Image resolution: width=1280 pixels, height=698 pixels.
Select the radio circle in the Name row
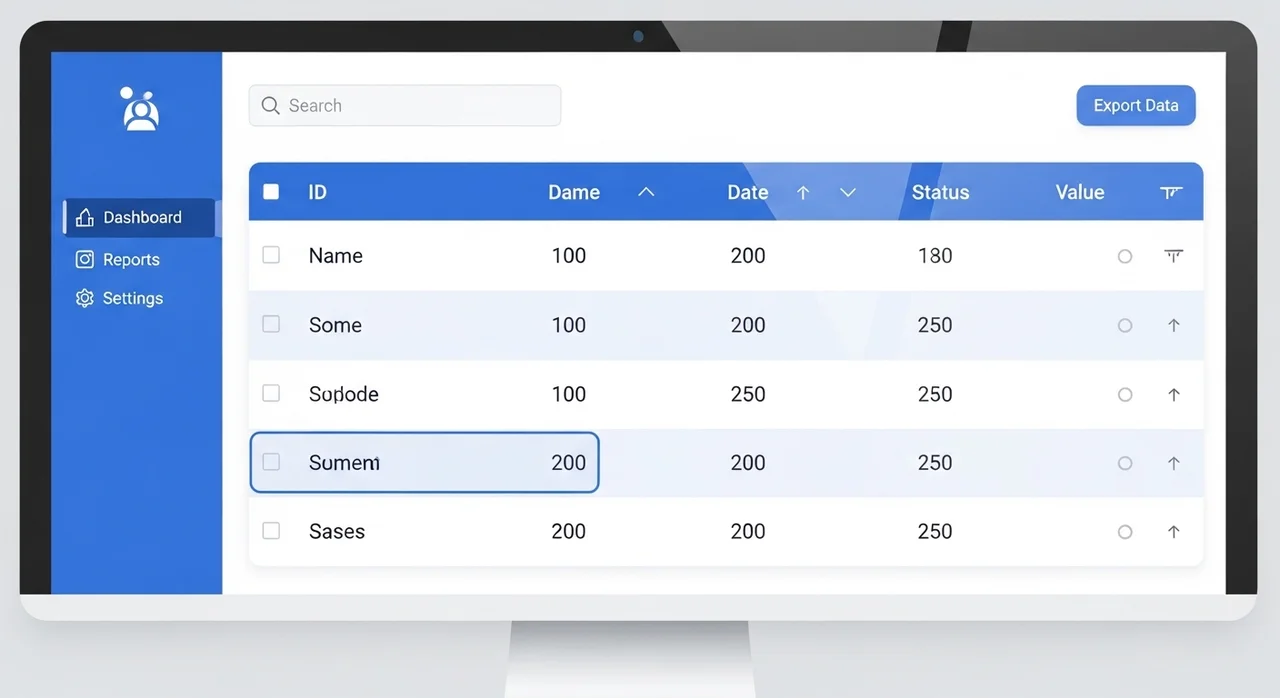coord(1125,257)
